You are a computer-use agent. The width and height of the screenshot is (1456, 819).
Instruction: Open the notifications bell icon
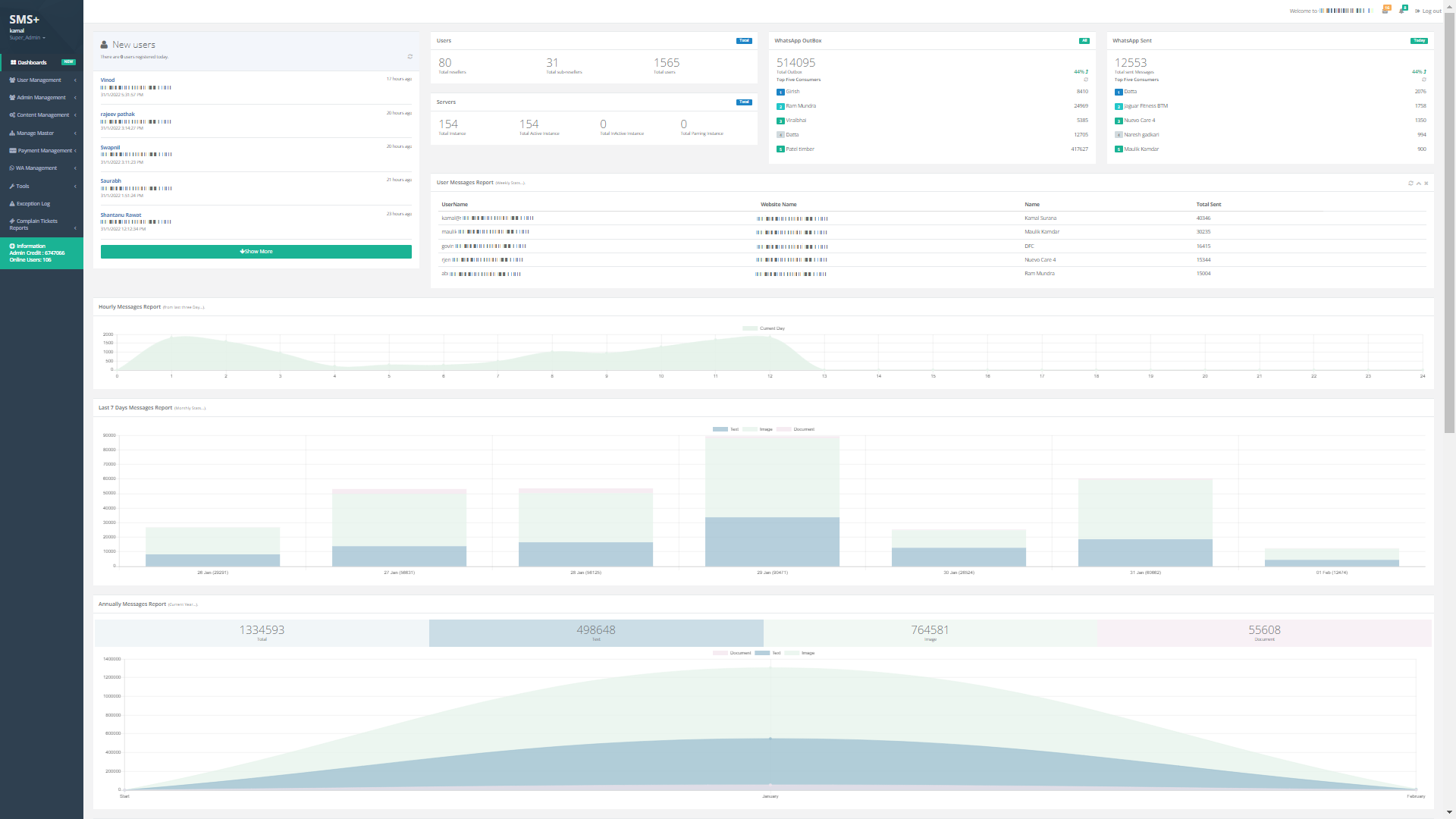point(1402,11)
